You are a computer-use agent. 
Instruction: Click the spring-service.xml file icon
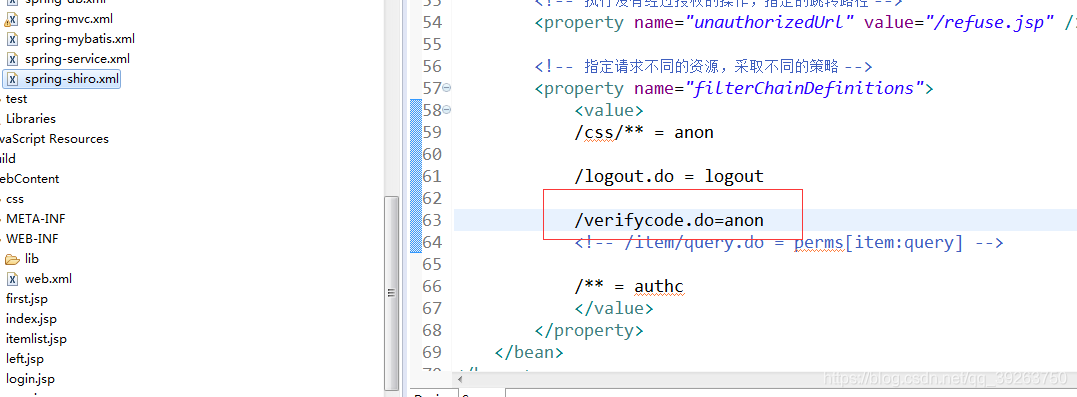(x=12, y=59)
